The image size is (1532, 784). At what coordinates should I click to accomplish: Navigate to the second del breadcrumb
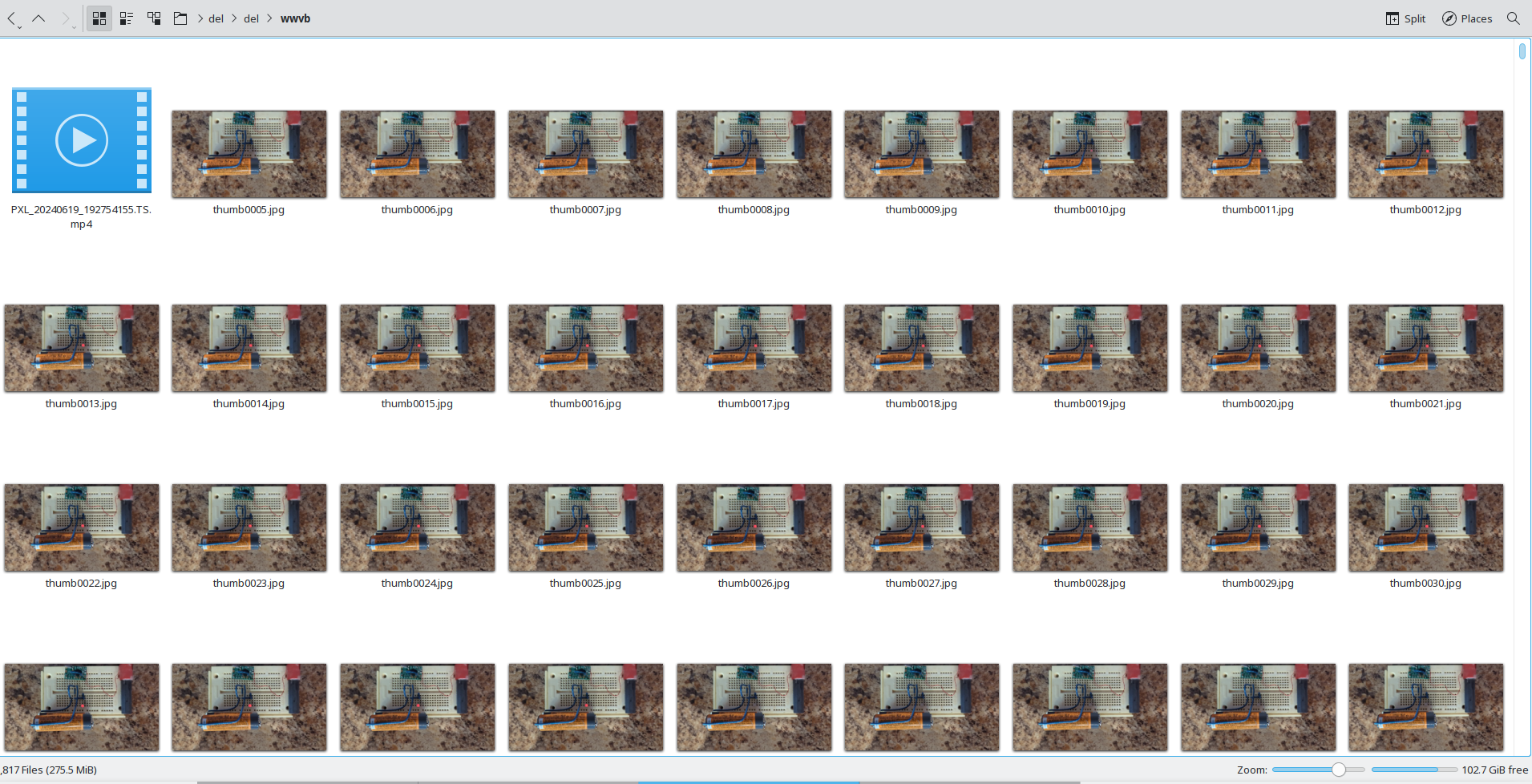(251, 18)
